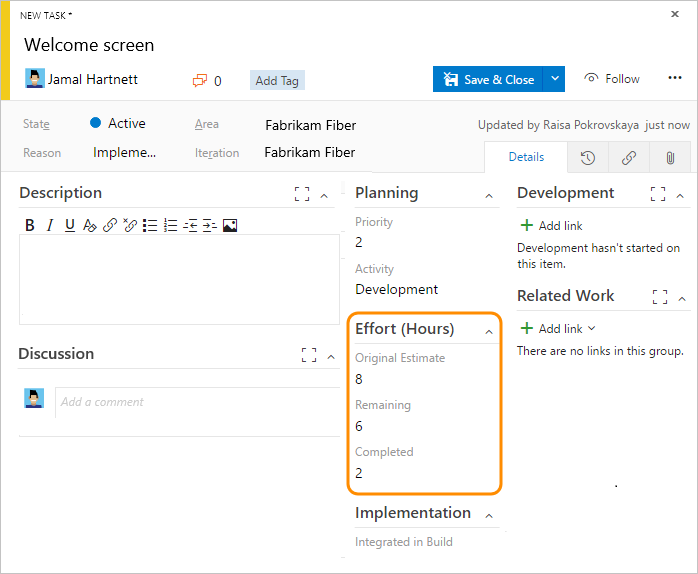Click the comments count icon
The image size is (698, 574).
coord(200,81)
